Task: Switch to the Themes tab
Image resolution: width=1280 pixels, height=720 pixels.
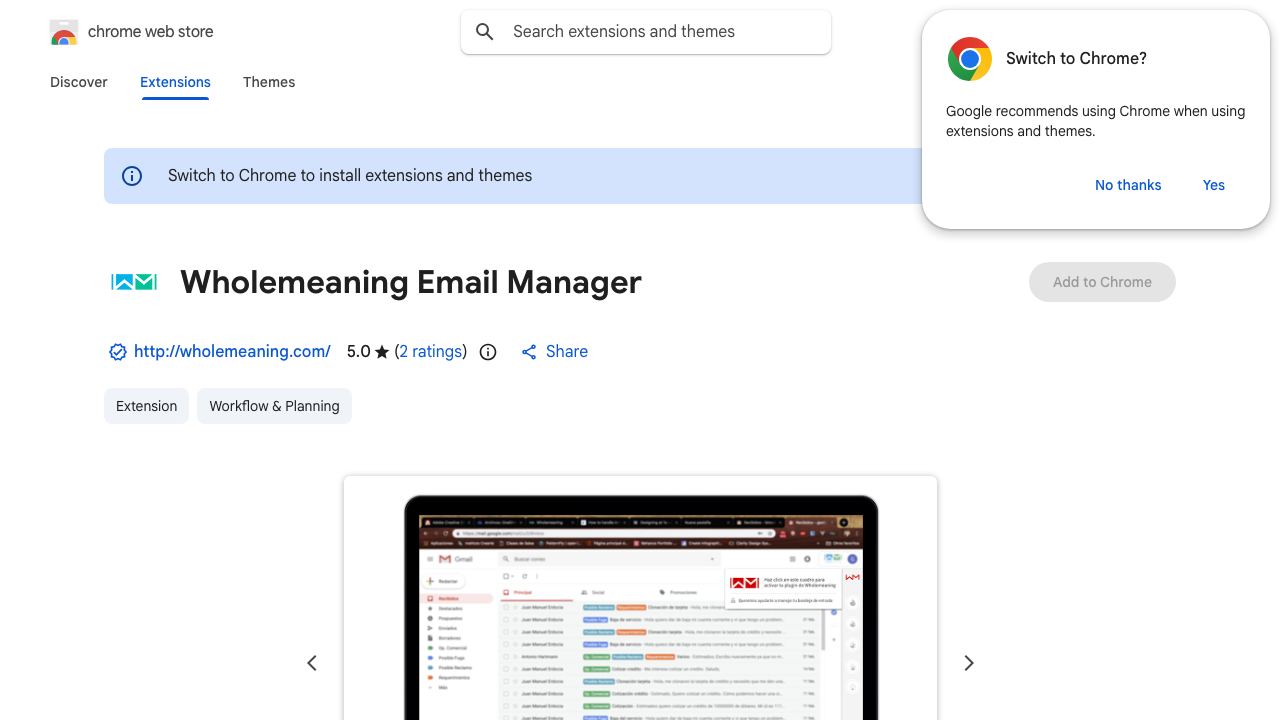Action: tap(269, 82)
